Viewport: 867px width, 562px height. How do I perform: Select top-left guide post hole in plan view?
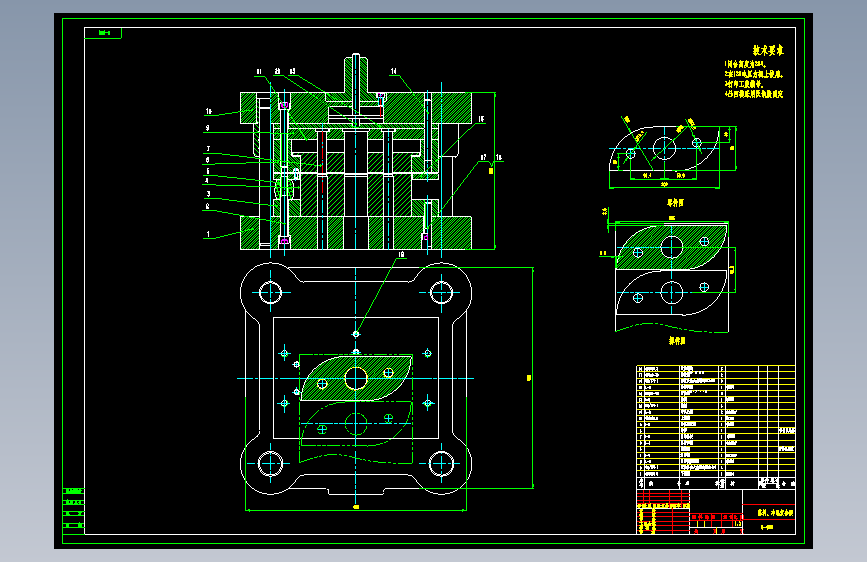pos(270,292)
